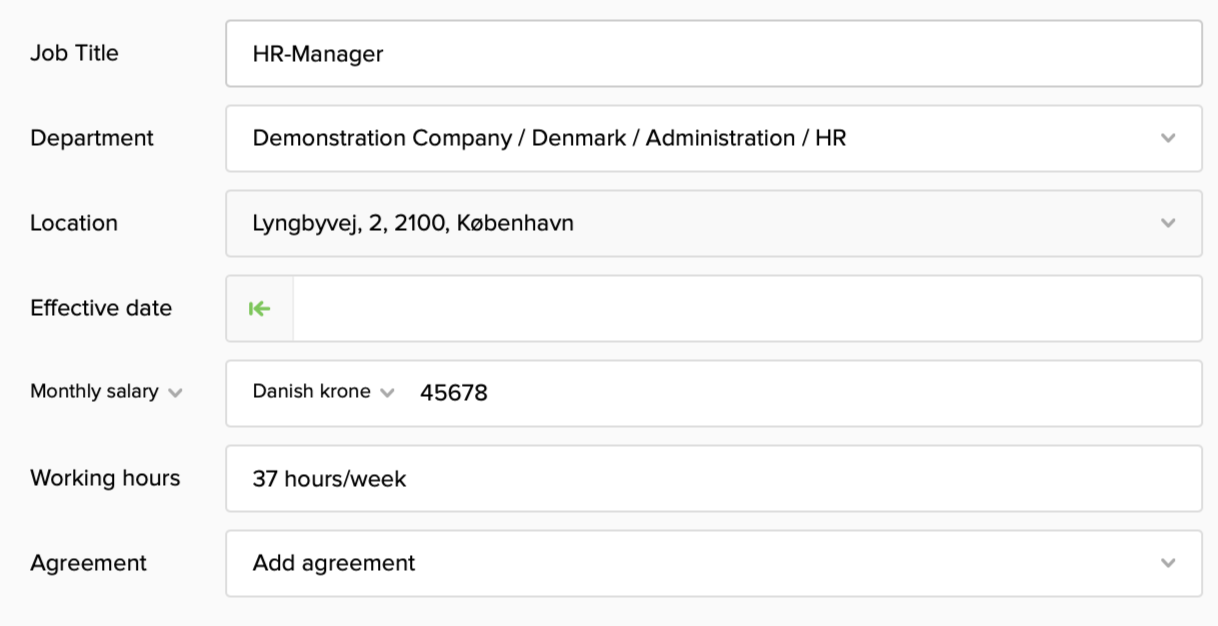Click the chevron arrow in the Location field
1218x626 pixels.
[1168, 223]
